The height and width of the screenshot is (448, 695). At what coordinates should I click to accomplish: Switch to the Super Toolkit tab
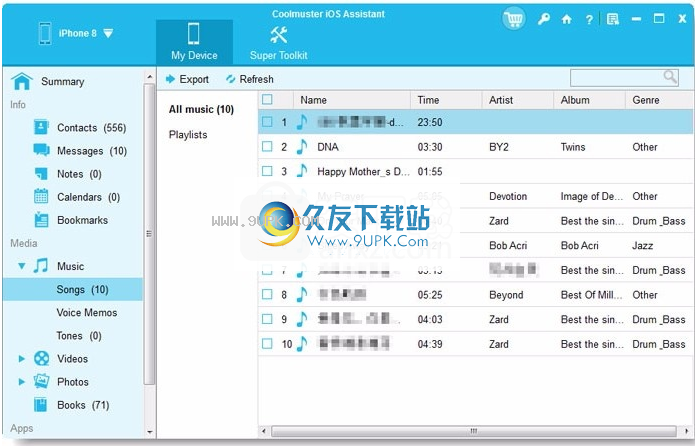point(278,42)
